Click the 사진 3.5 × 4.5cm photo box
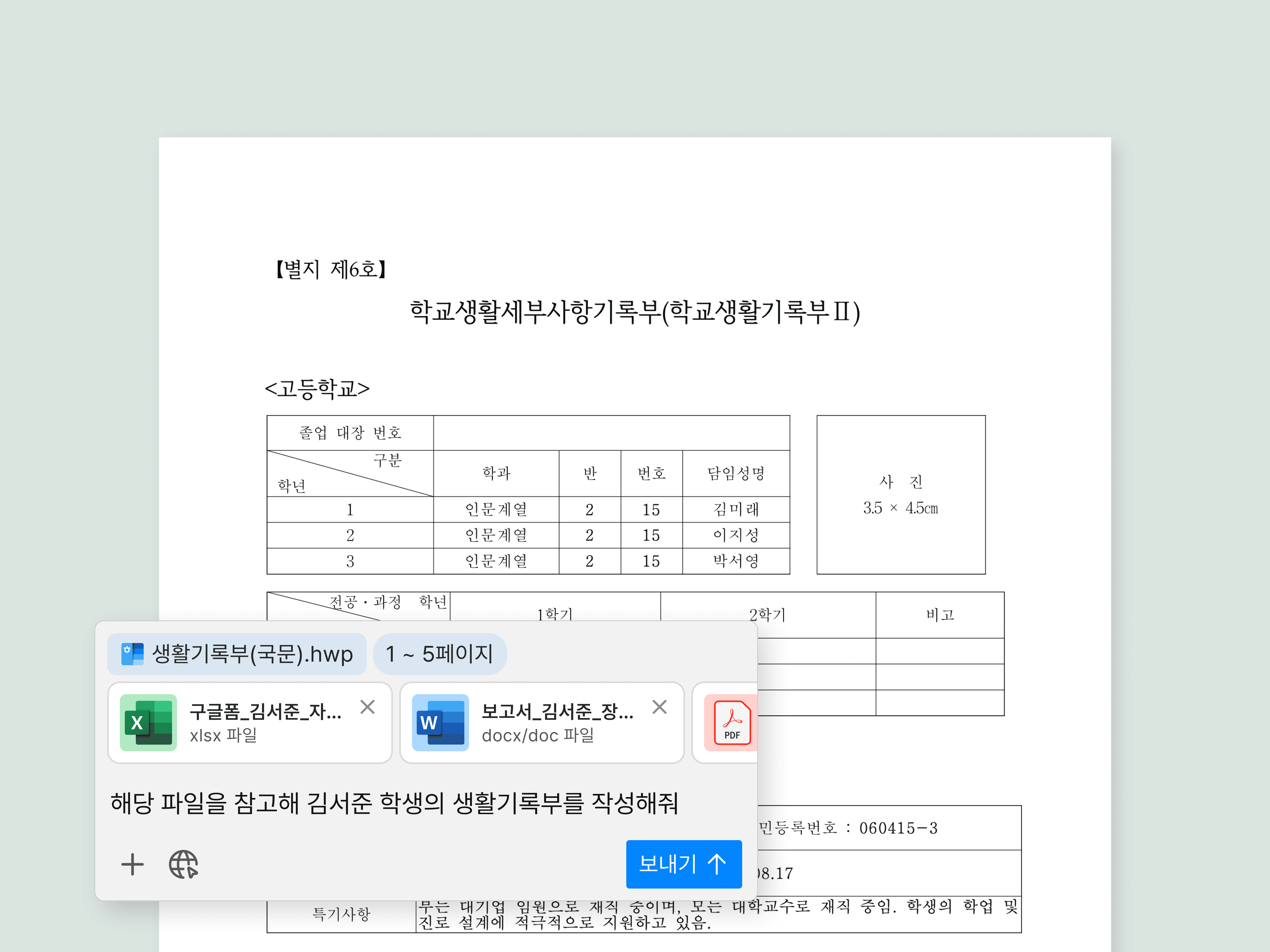Viewport: 1270px width, 952px height. [901, 495]
